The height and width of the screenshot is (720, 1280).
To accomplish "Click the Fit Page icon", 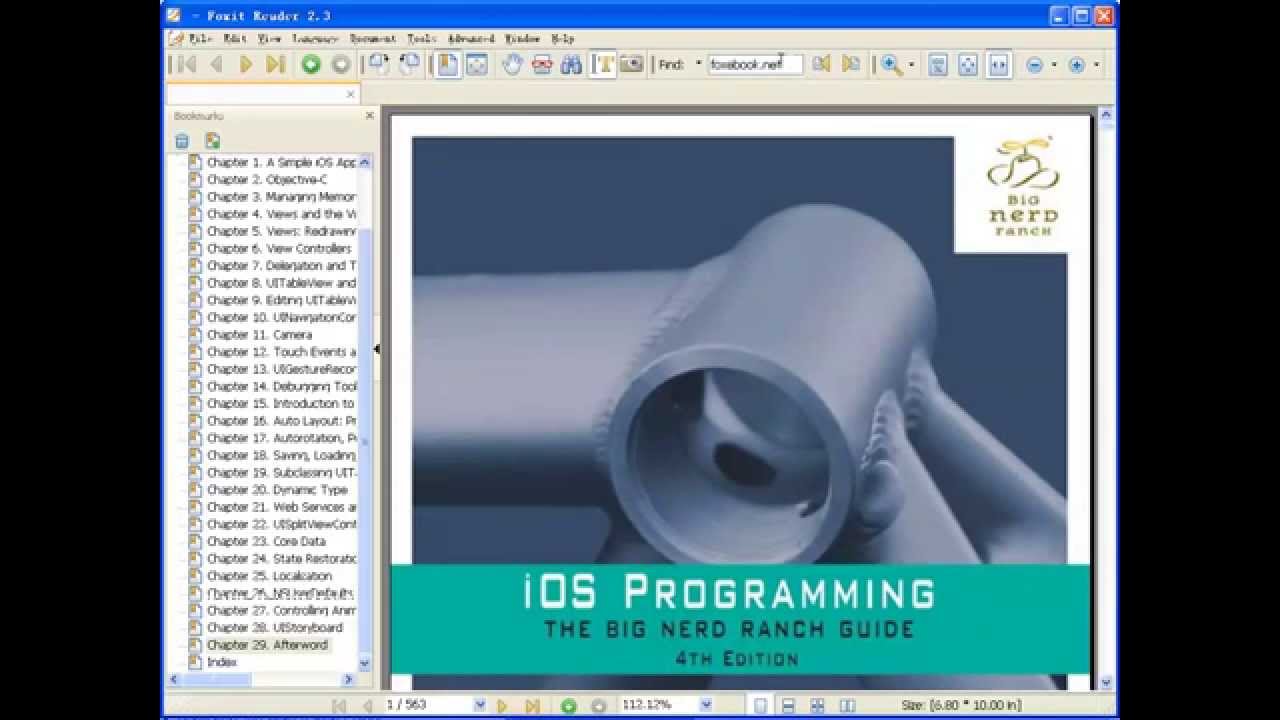I will (968, 65).
